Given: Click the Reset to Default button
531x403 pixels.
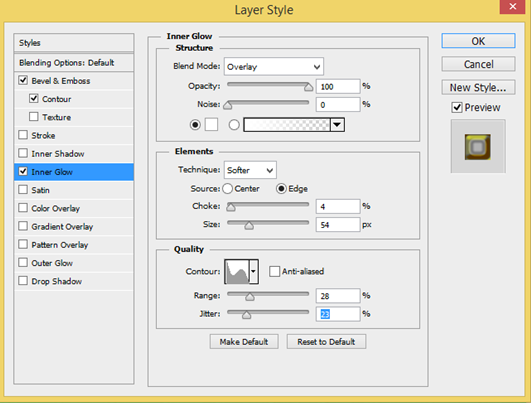Looking at the screenshot, I should point(326,342).
